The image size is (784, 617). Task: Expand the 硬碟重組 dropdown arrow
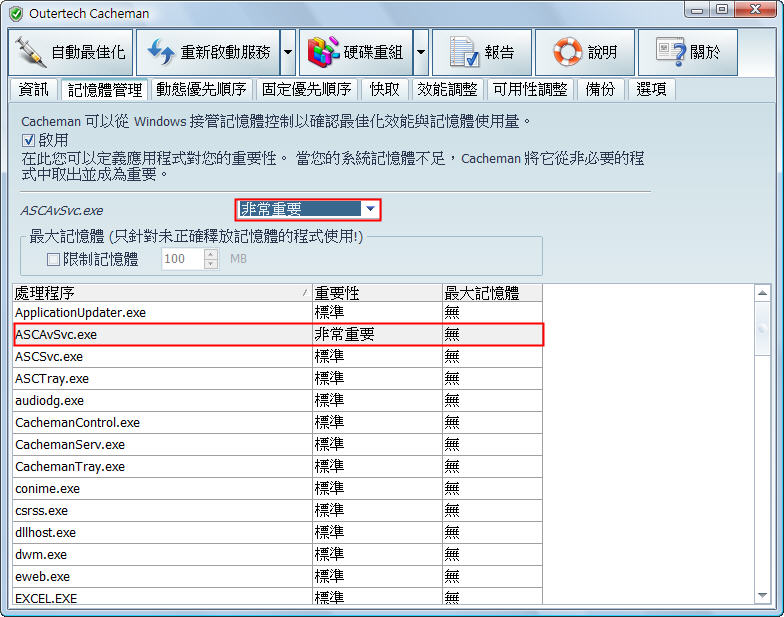click(421, 52)
